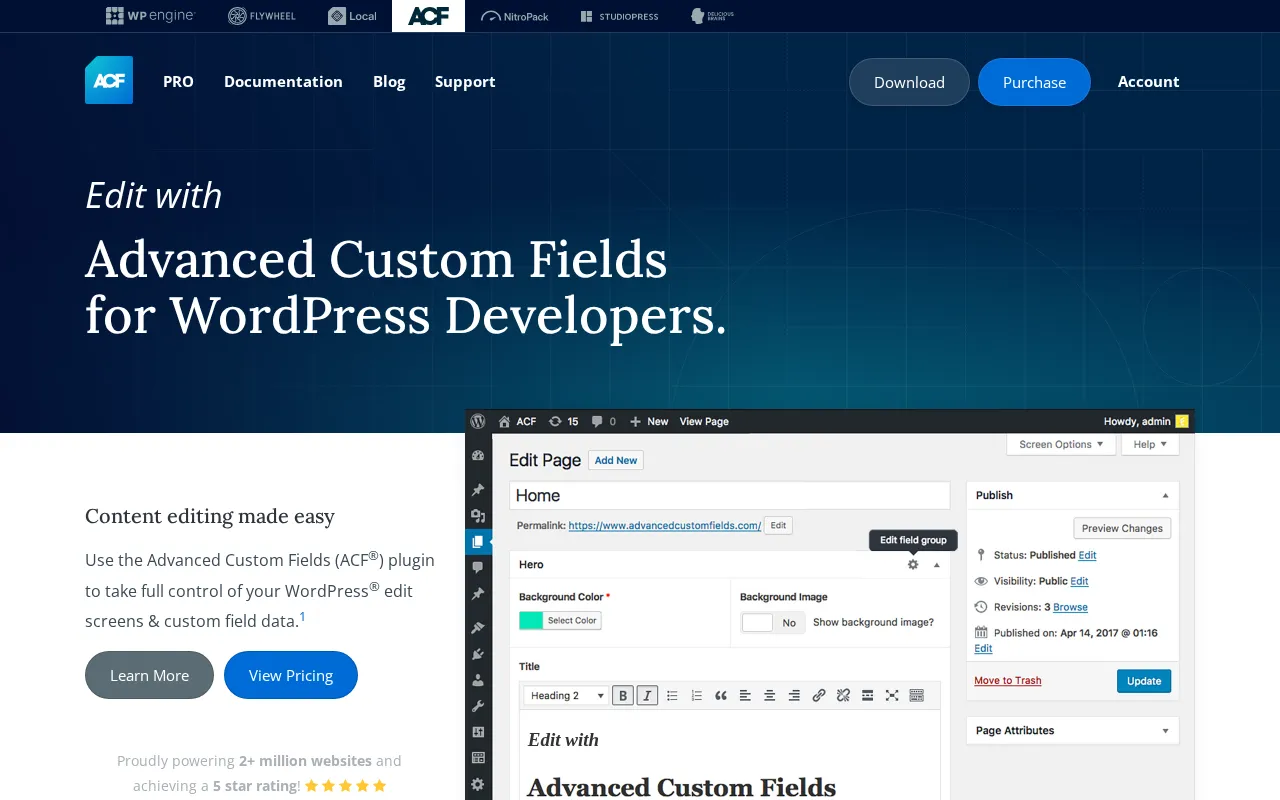Click the Download button
The height and width of the screenshot is (800, 1280).
click(x=909, y=82)
